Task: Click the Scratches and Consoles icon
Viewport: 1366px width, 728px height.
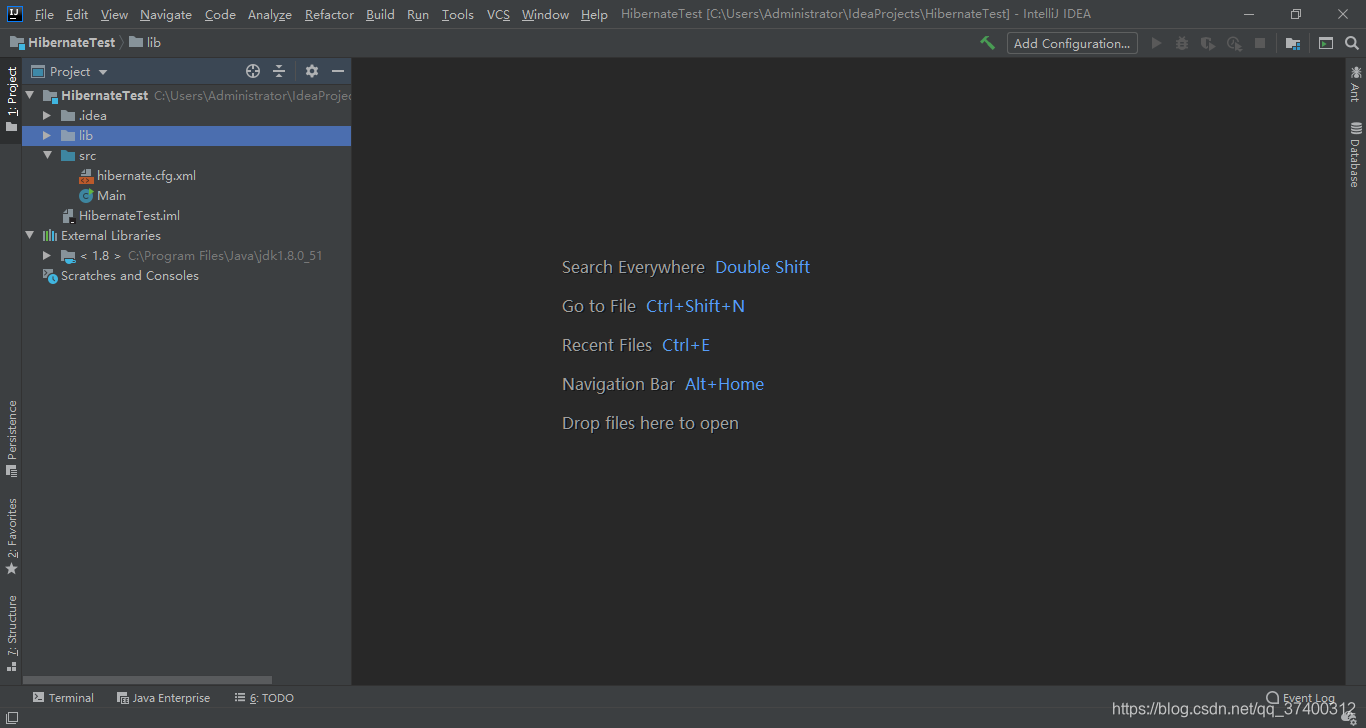Action: click(x=50, y=276)
